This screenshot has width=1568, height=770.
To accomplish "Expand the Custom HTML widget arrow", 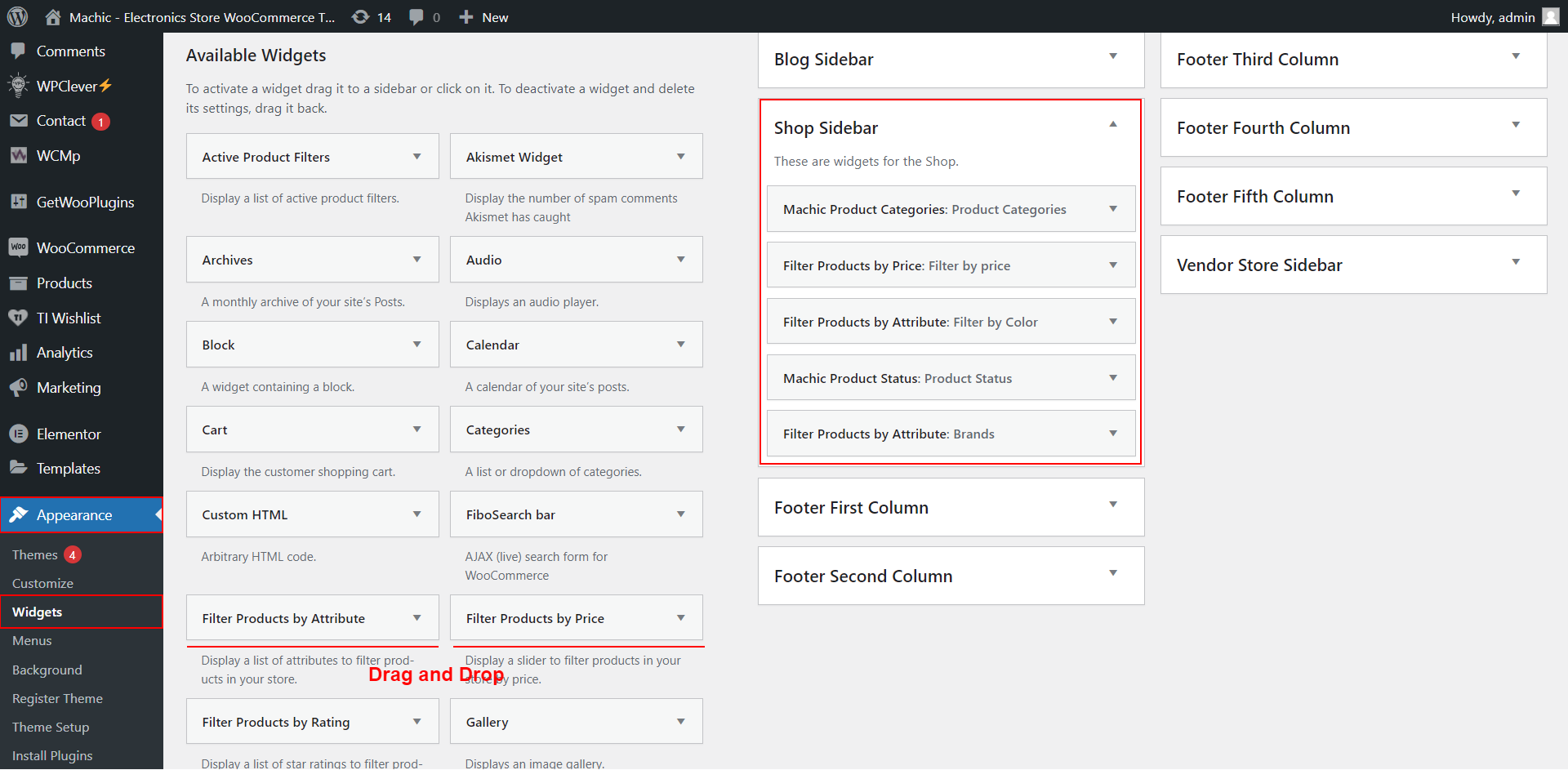I will pos(416,514).
